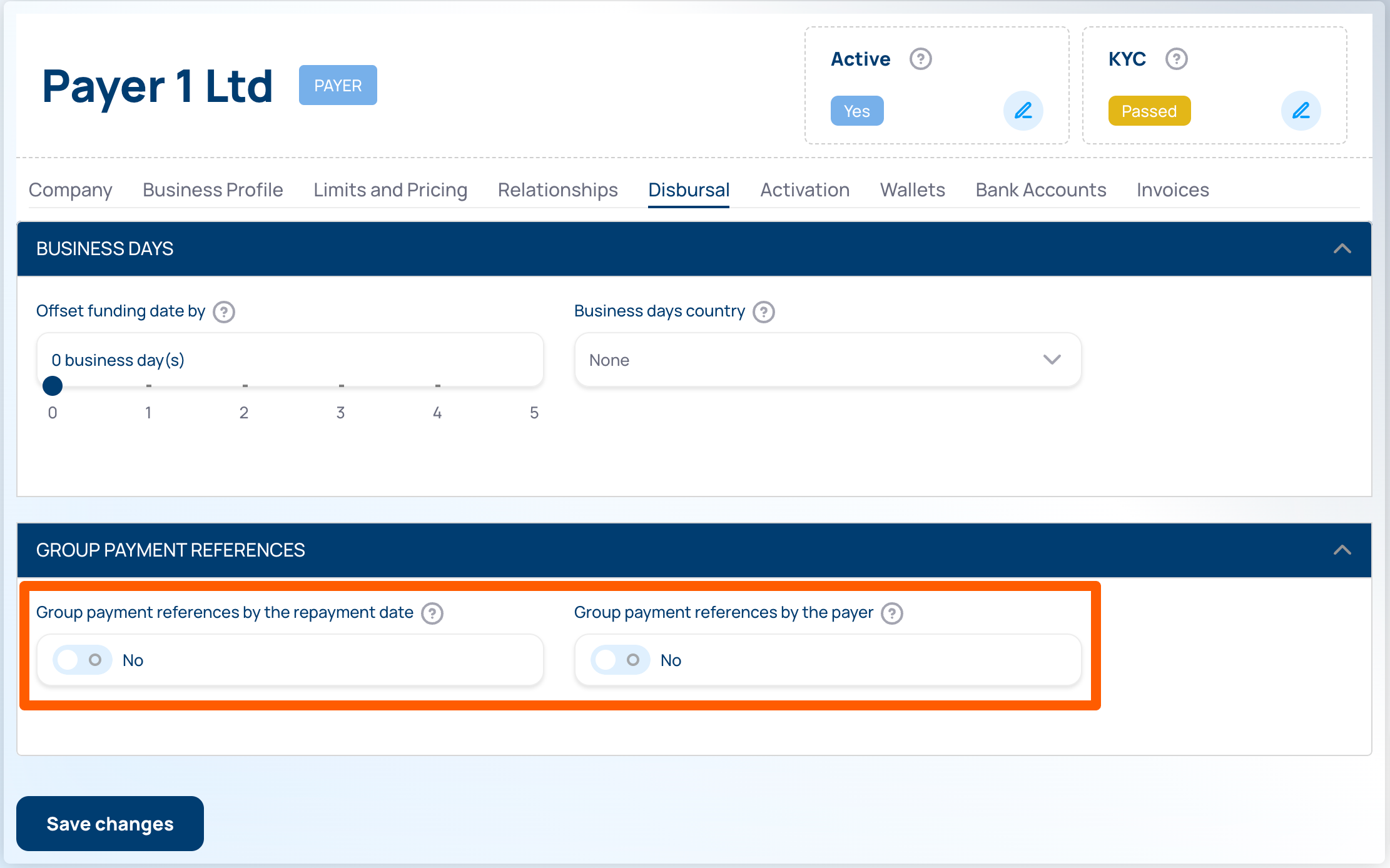Click the Passed KYC status label

(1149, 111)
